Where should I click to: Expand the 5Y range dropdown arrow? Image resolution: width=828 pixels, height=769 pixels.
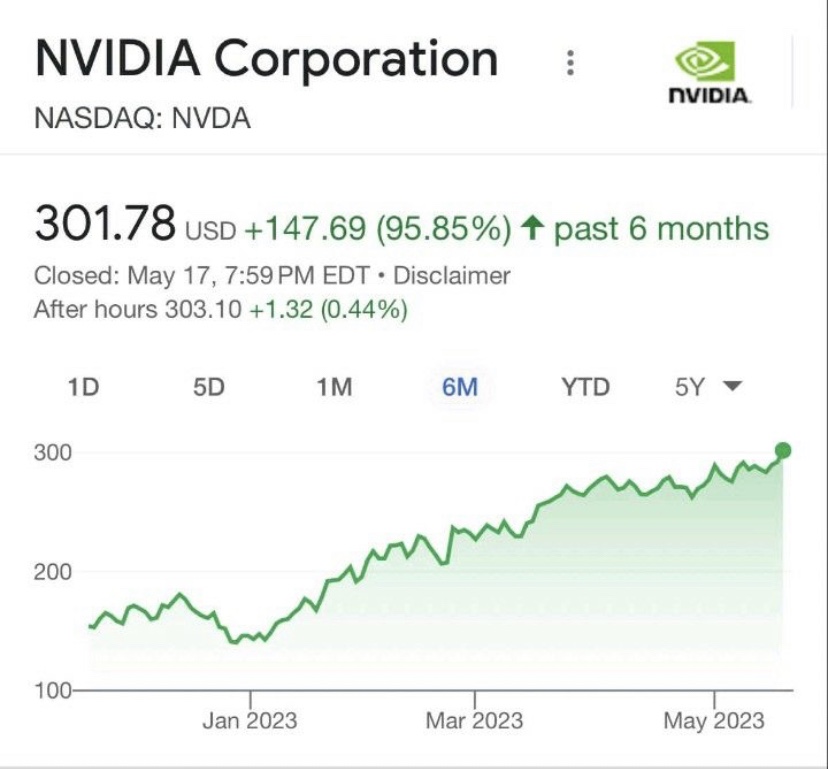click(x=732, y=387)
